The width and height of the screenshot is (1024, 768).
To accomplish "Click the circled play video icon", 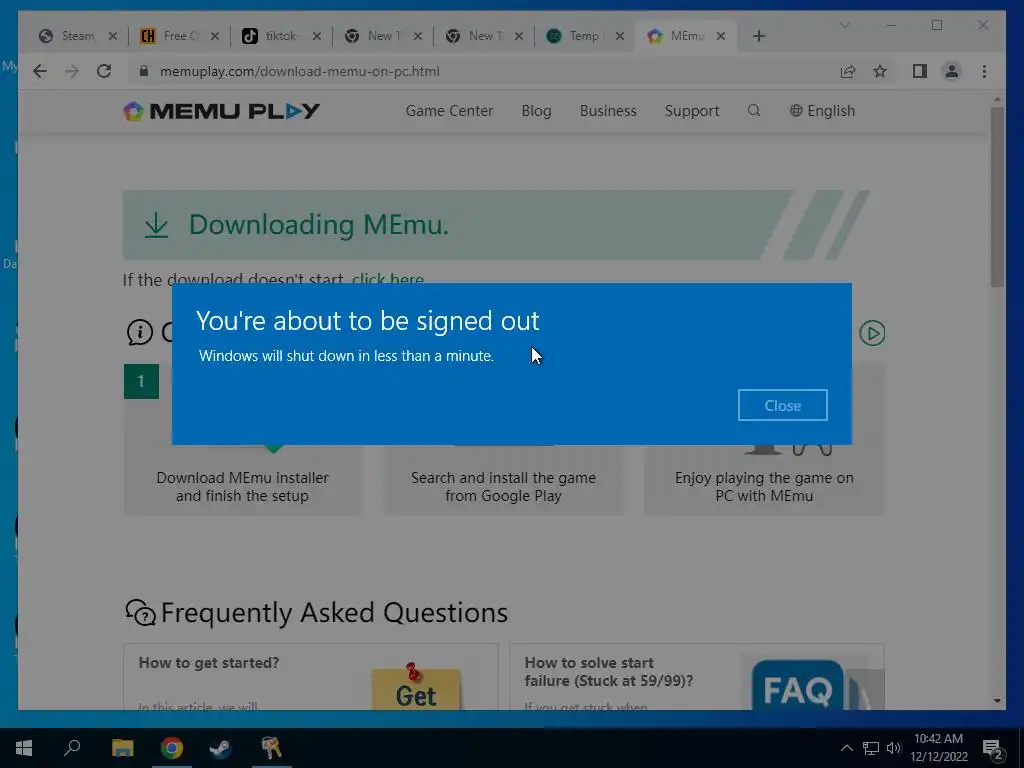I will coord(872,333).
